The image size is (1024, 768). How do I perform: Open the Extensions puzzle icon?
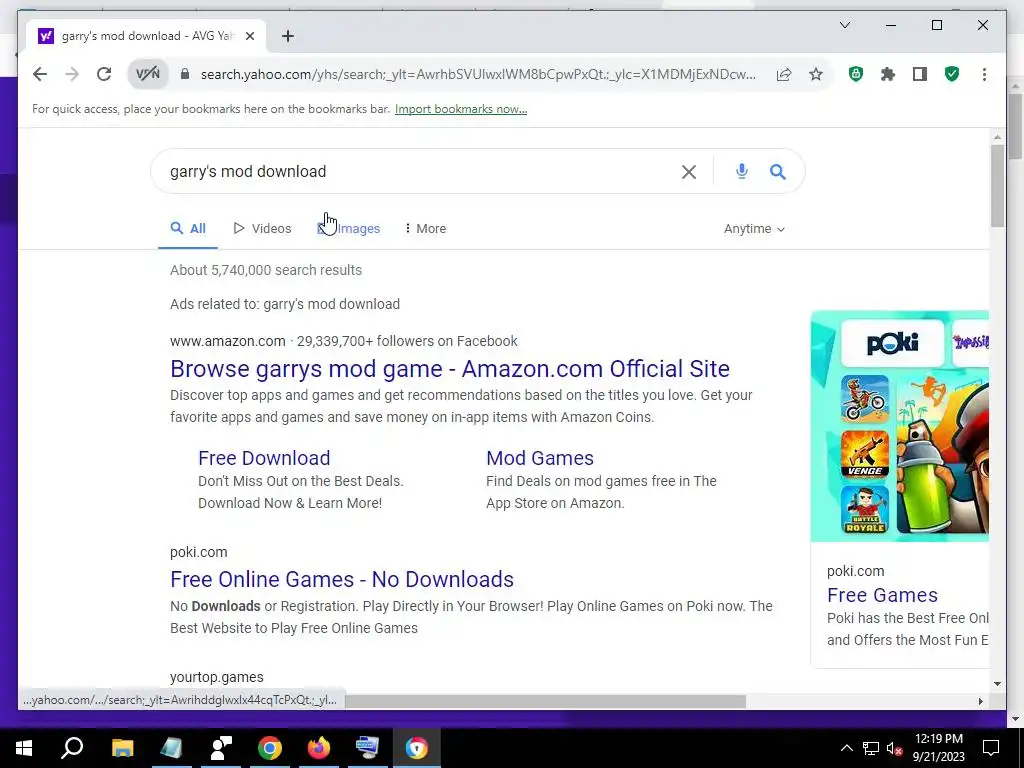pos(888,74)
